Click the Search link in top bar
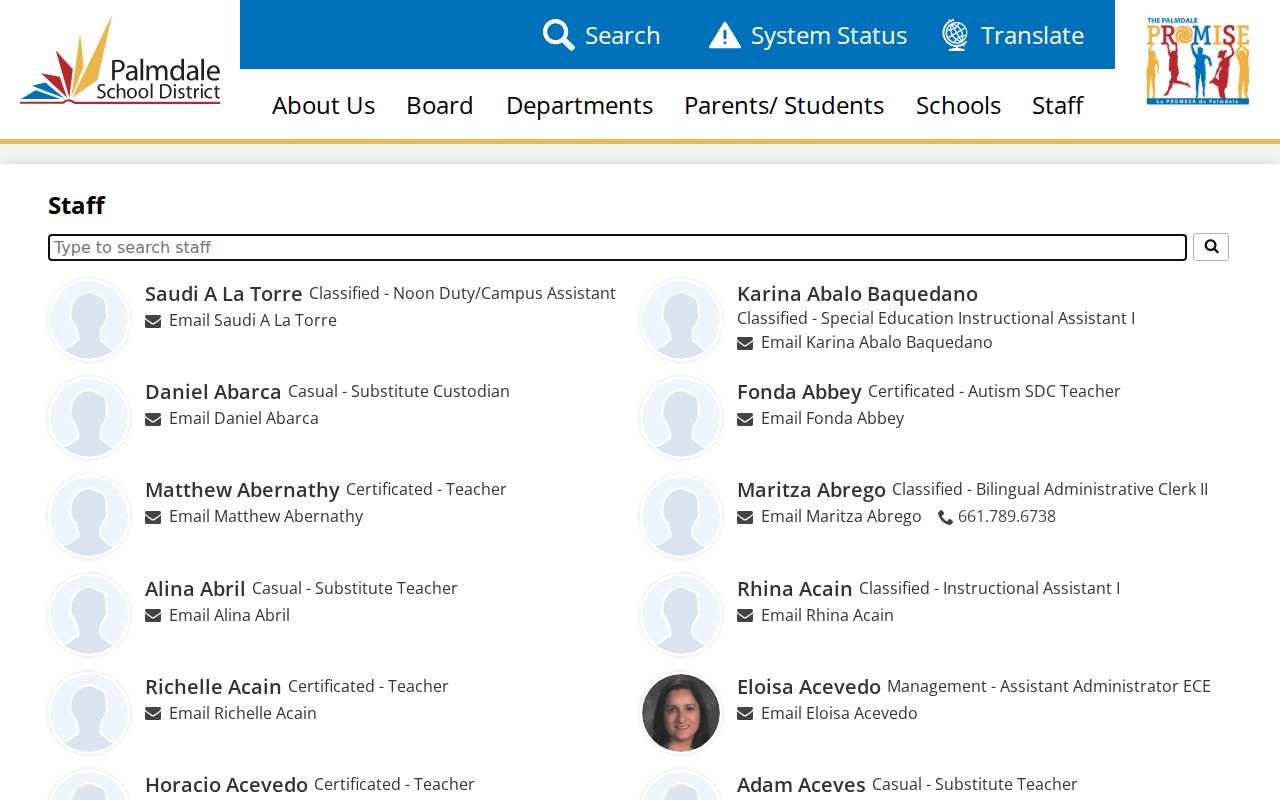The width and height of the screenshot is (1280, 800). (x=601, y=35)
